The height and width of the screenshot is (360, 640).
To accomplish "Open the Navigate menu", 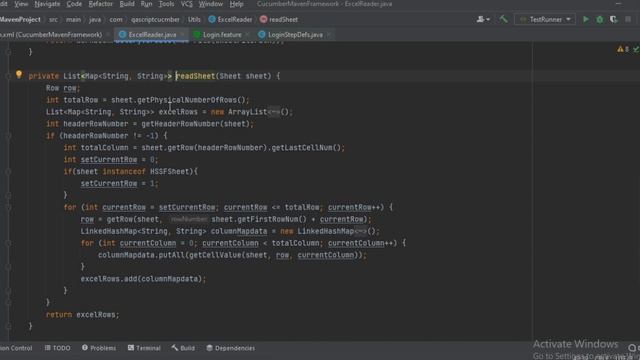I will click(x=47, y=4).
